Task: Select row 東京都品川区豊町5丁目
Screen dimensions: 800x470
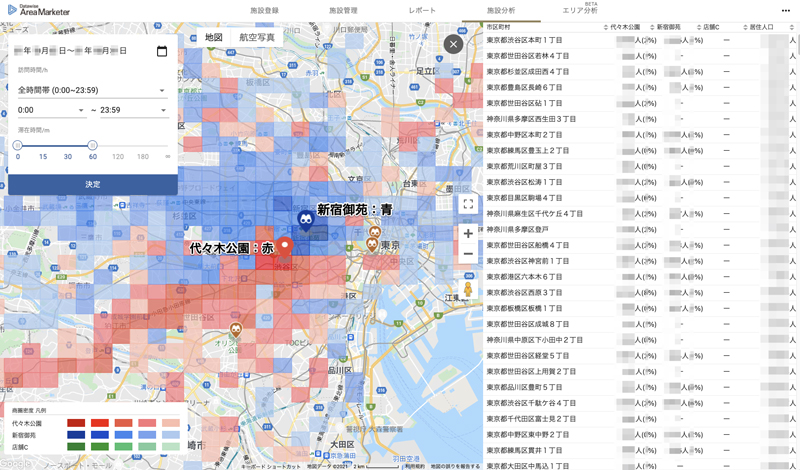Action: [x=641, y=387]
